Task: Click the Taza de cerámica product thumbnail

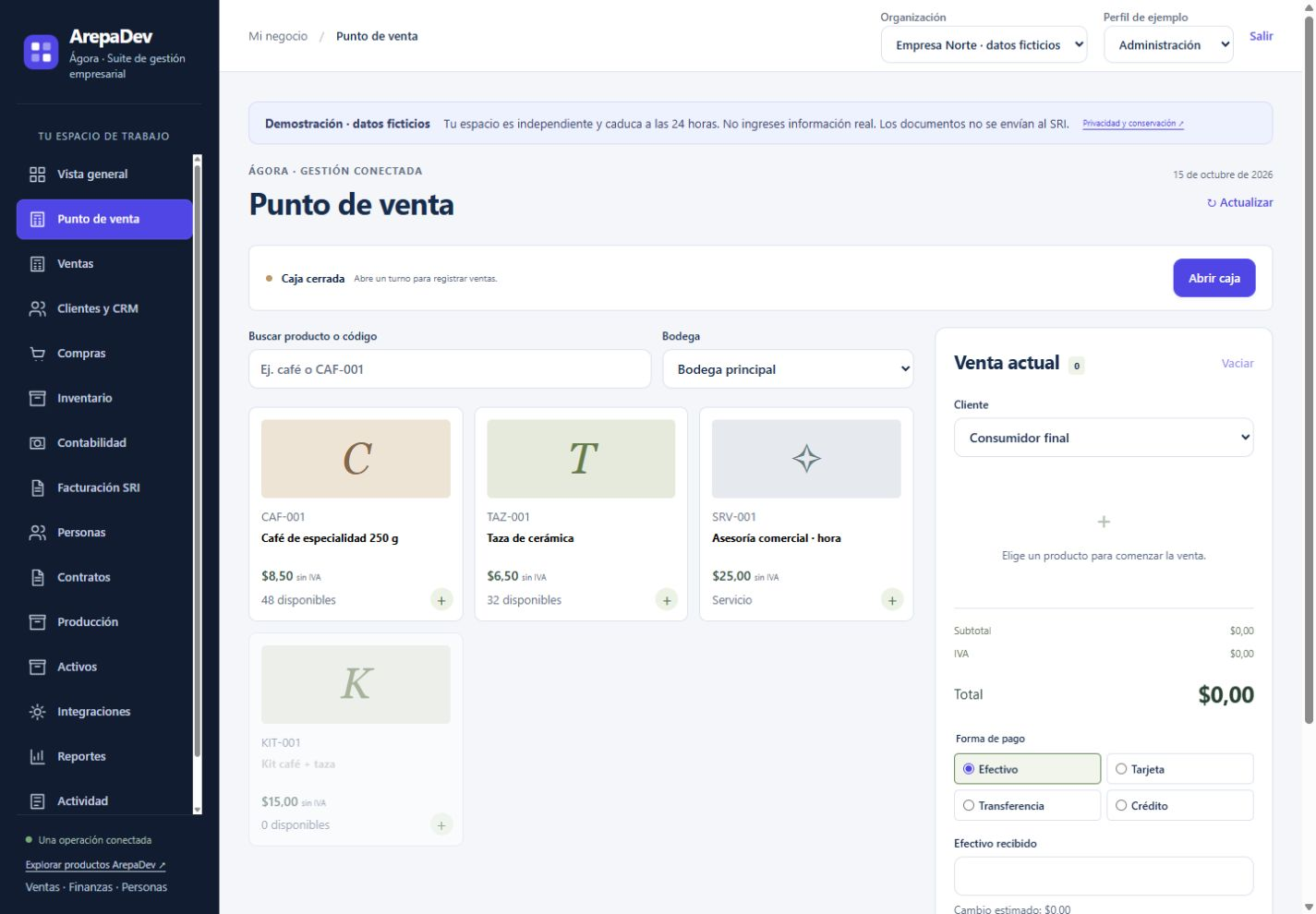Action: pos(581,459)
